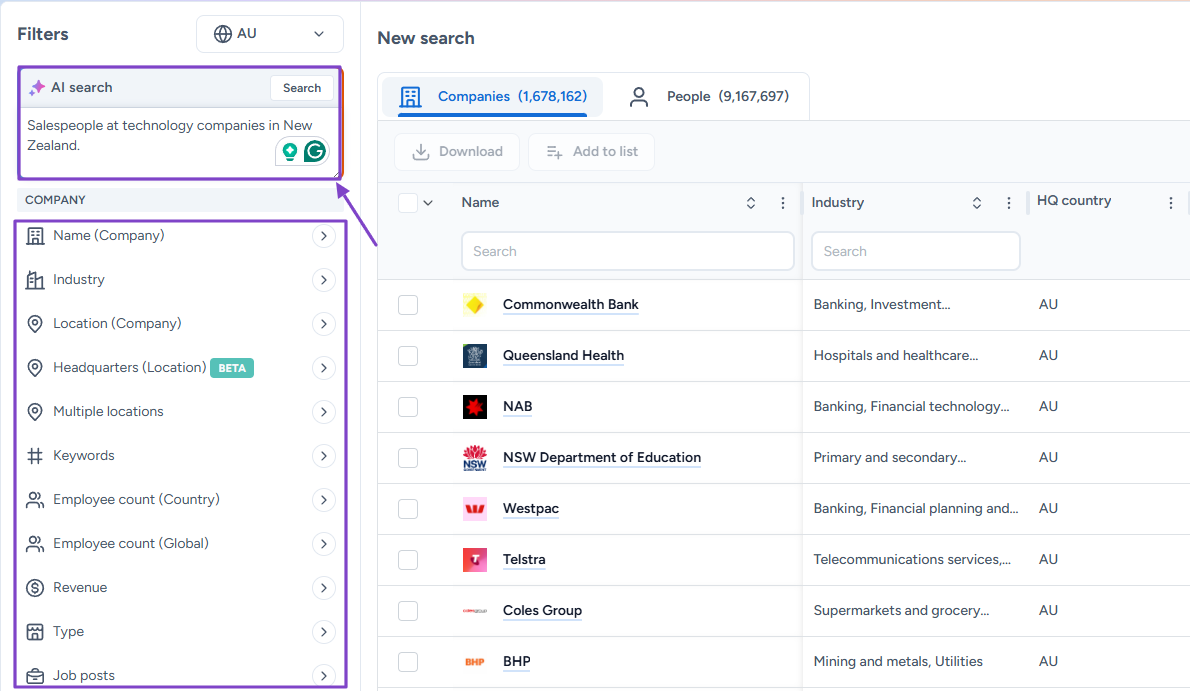
Task: Open Name column options menu (three dots)
Action: point(782,203)
